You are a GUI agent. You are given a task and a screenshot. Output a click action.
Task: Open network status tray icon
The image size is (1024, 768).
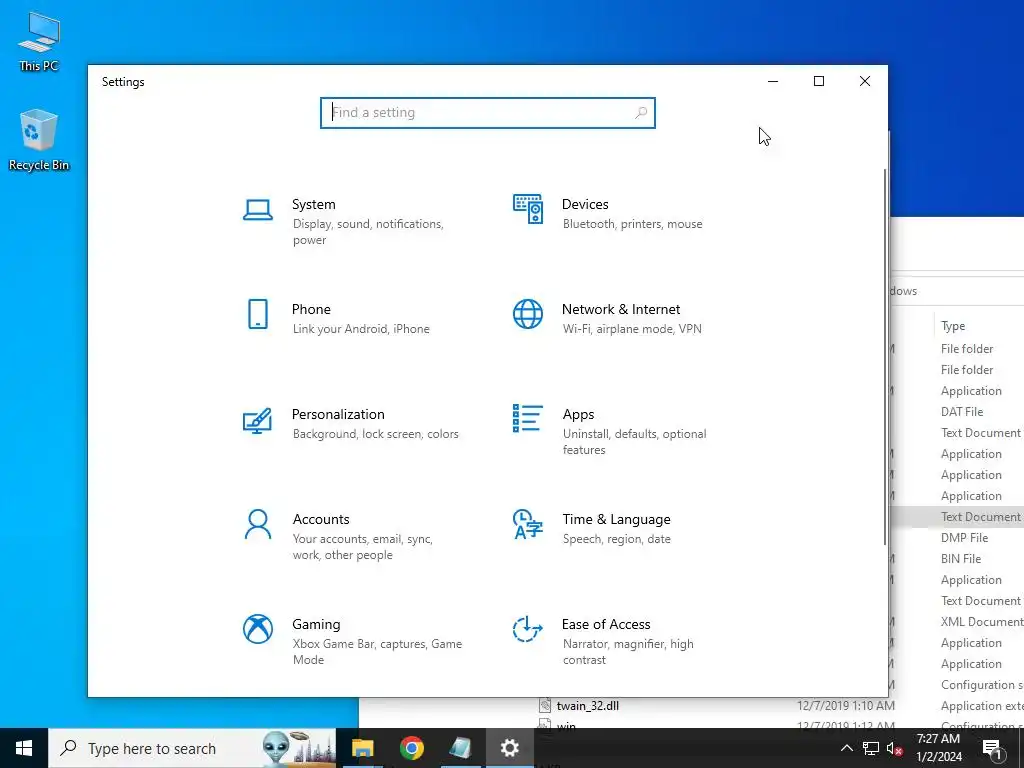point(871,748)
